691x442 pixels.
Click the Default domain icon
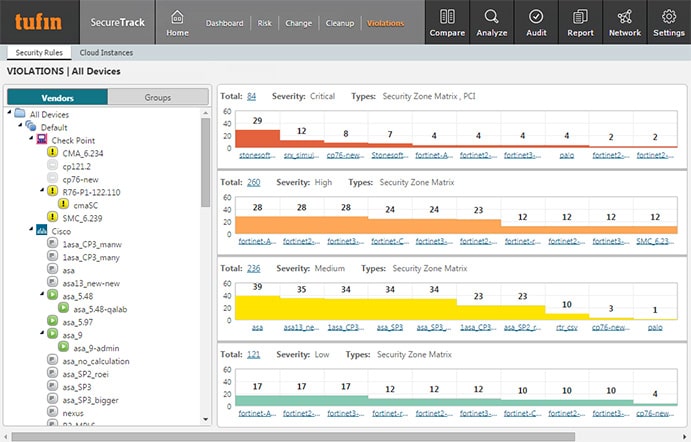[30, 126]
